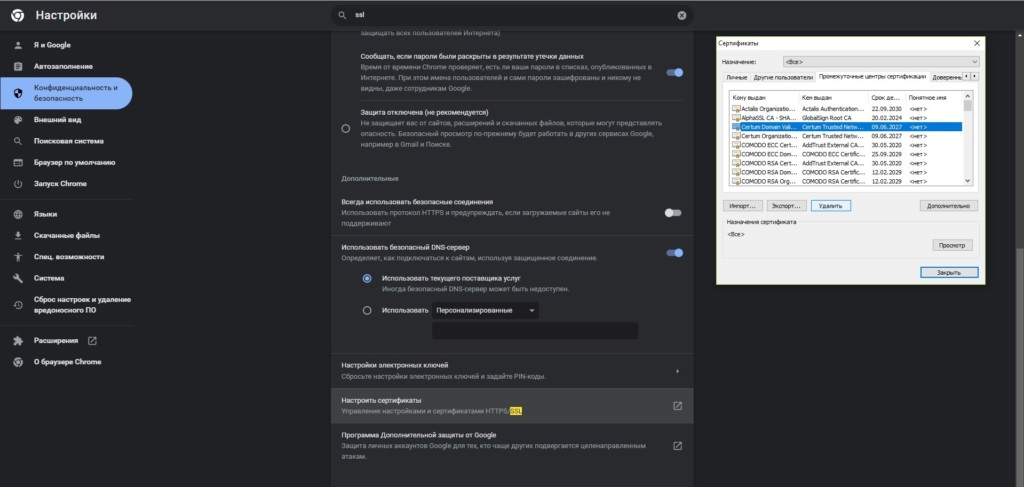1024x487 pixels.
Task: Click the Удалить button in certificates dialog
Action: [831, 205]
